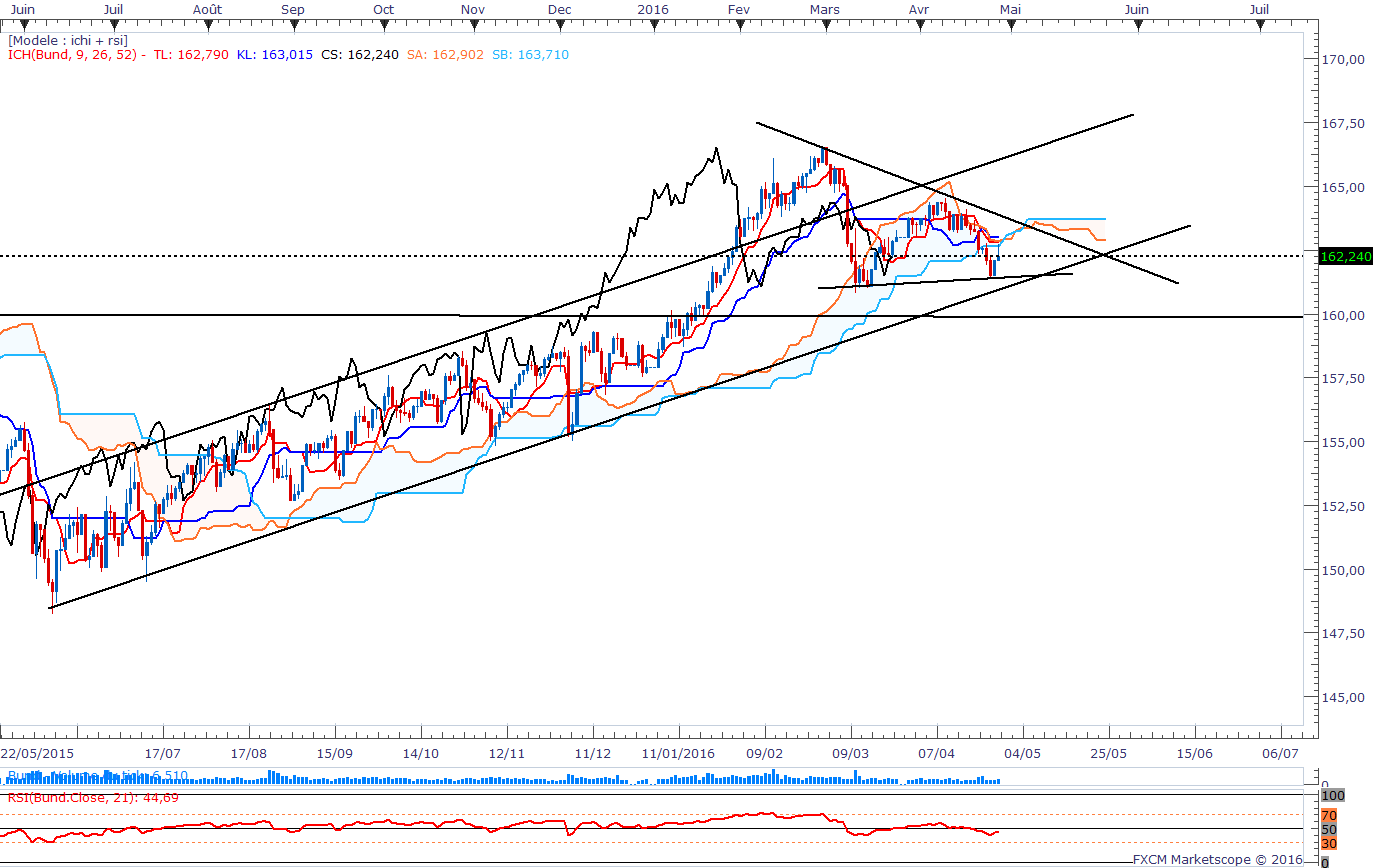Click the Oct month label on timeline
1376x868 pixels.
pyautogui.click(x=383, y=8)
